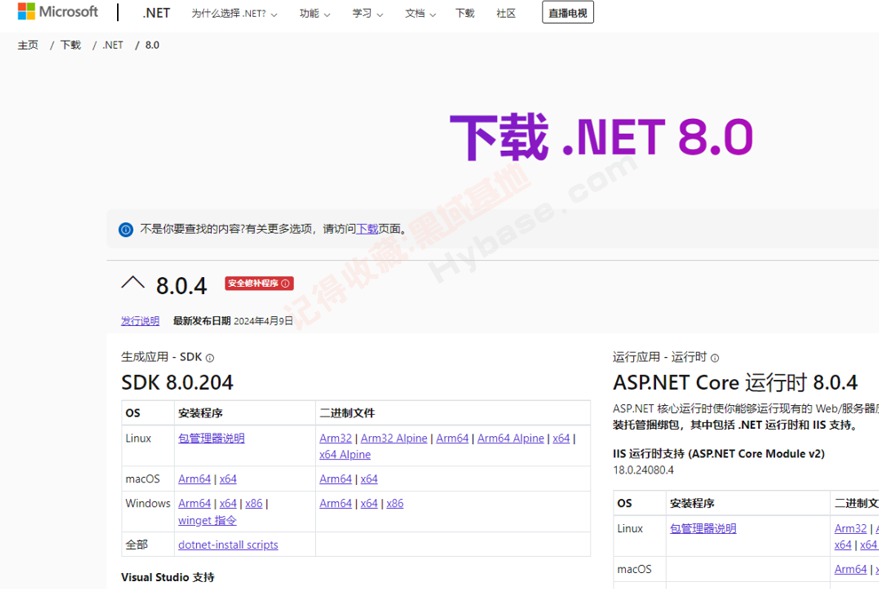Download SDK Linux Arm64 Alpine binary
Viewport: 882px width, 602px height.
[511, 438]
